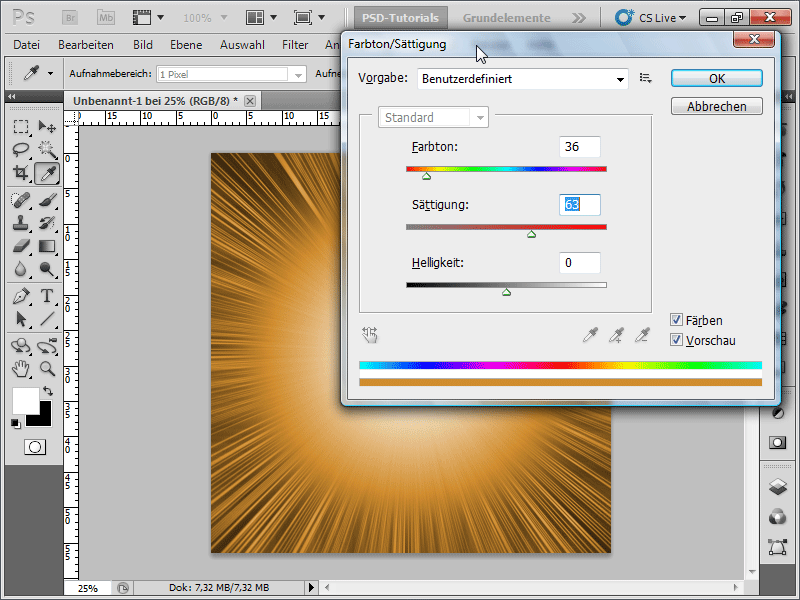Viewport: 800px width, 600px height.
Task: Select the Type tool
Action: [x=47, y=296]
